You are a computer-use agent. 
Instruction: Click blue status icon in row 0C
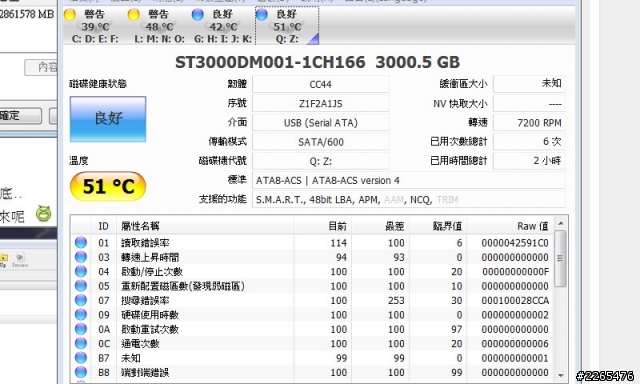pyautogui.click(x=81, y=343)
